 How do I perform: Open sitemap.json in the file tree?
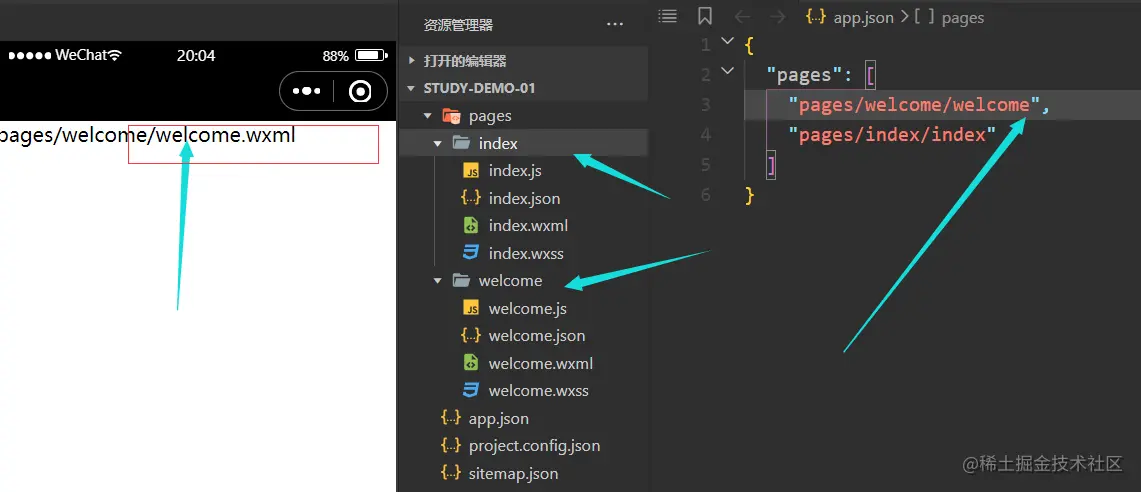click(513, 474)
